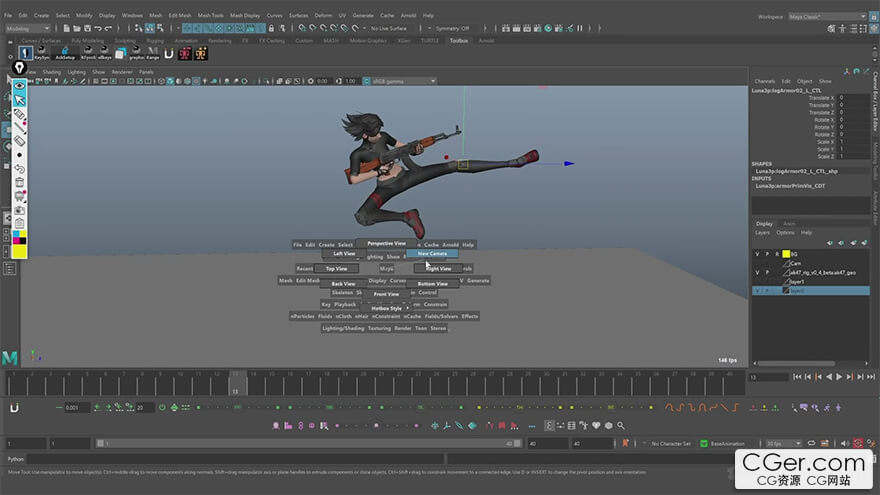Open the Maya Classic workspace dropdown

click(827, 16)
